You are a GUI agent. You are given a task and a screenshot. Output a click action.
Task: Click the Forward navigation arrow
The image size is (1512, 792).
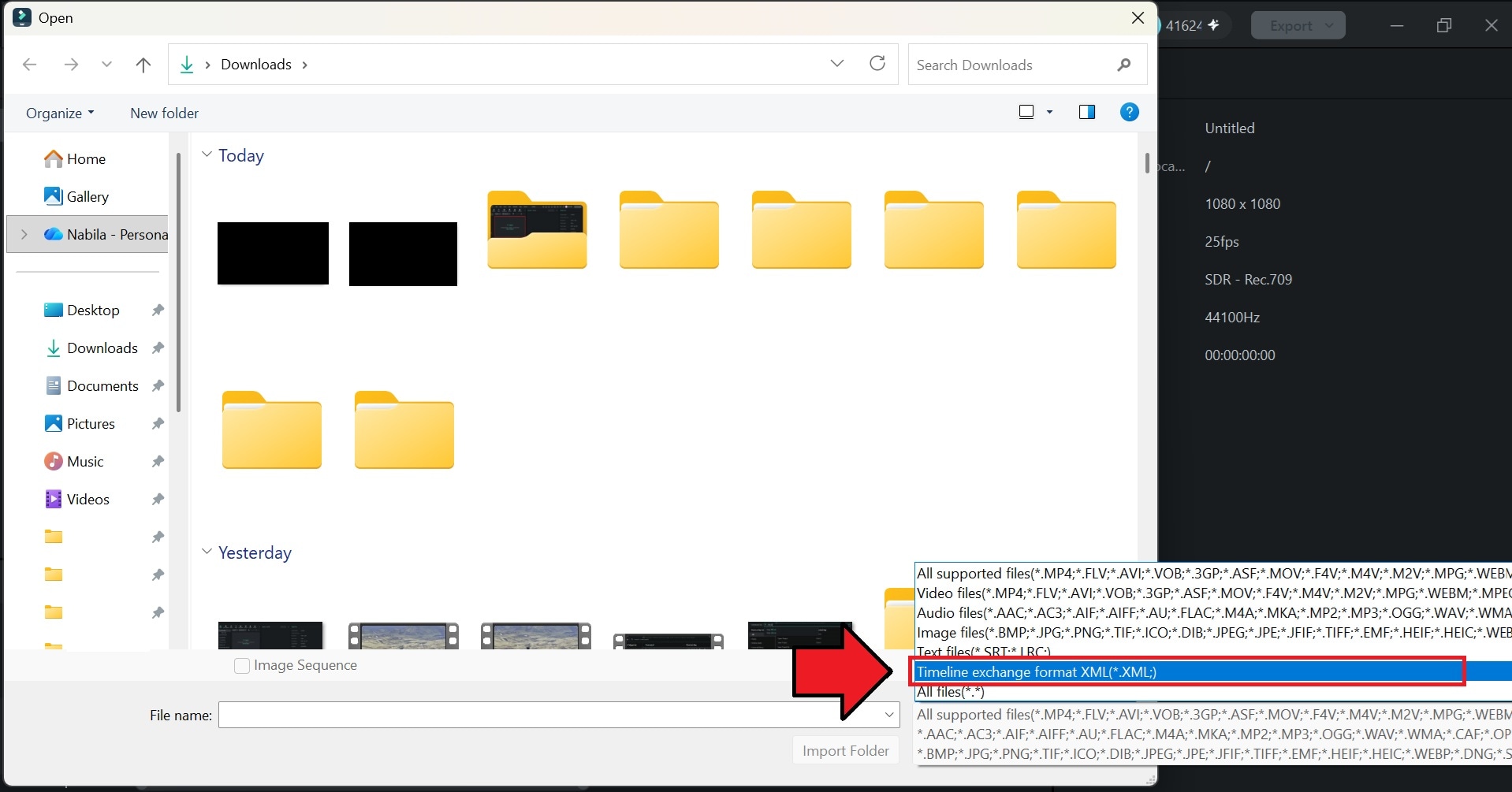tap(71, 65)
